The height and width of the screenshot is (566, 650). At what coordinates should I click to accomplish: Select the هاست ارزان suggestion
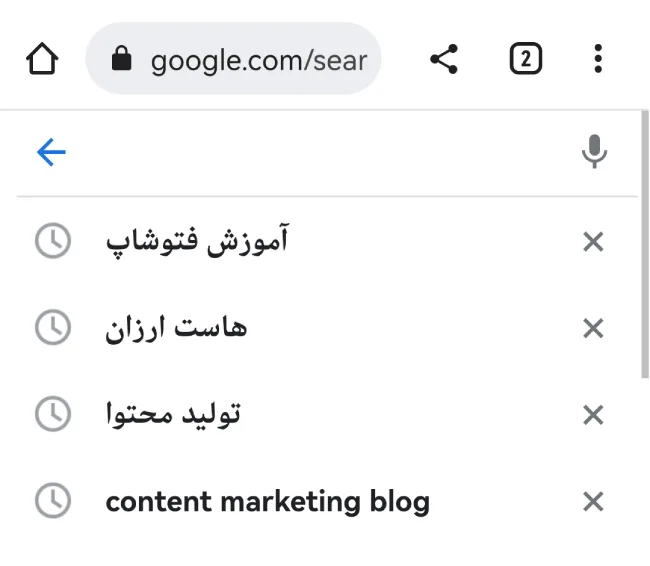(176, 328)
